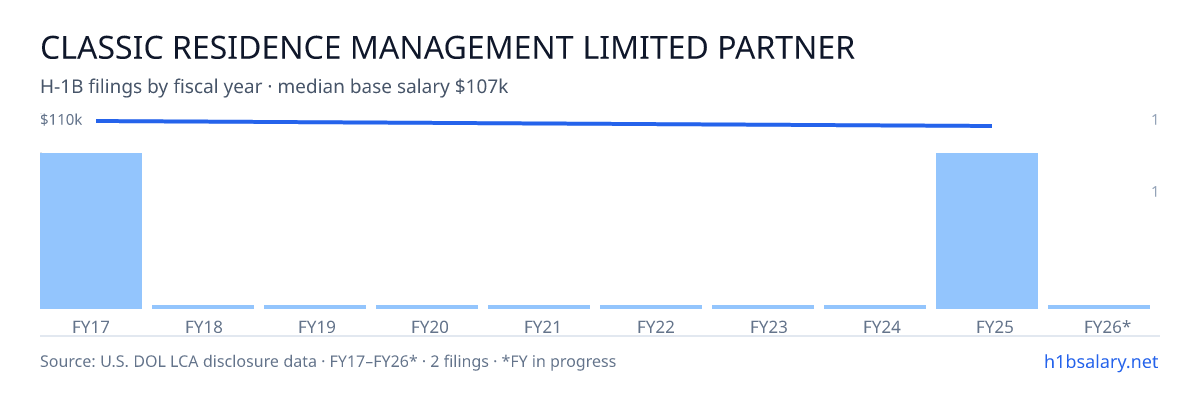
Task: Click the blue median salary line
Action: click(544, 123)
